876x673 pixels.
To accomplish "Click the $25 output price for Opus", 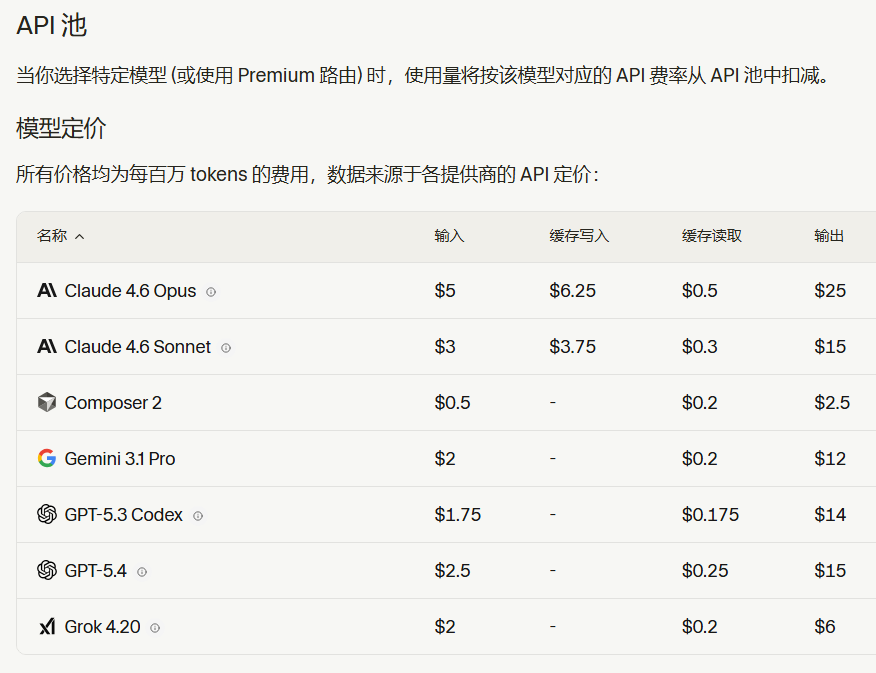I will [830, 290].
